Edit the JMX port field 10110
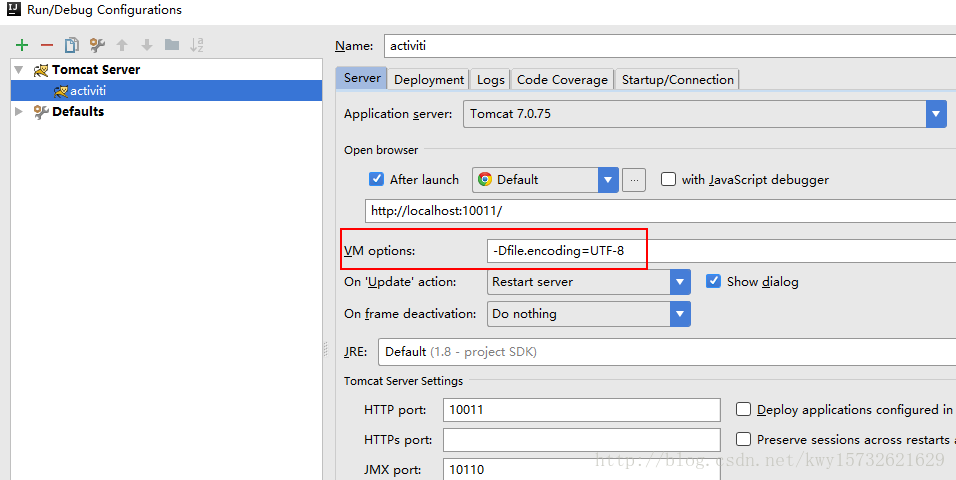956x480 pixels. 582,470
